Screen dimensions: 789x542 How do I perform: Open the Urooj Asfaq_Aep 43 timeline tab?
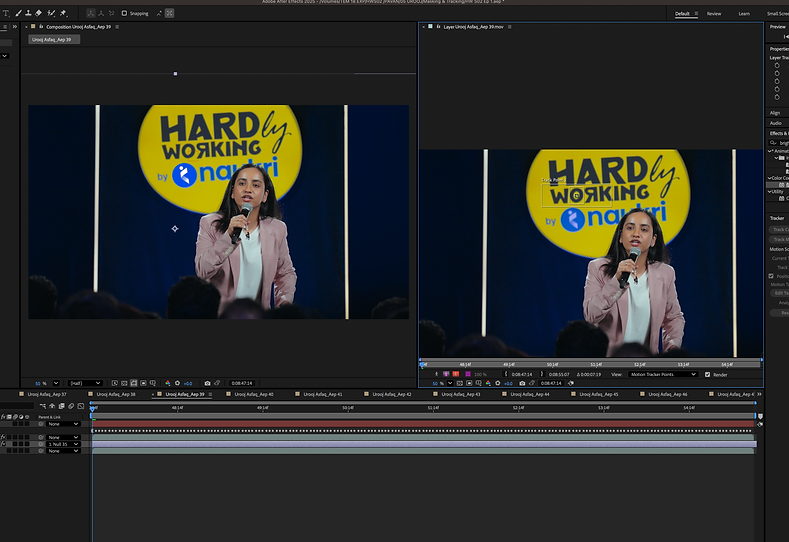click(460, 394)
